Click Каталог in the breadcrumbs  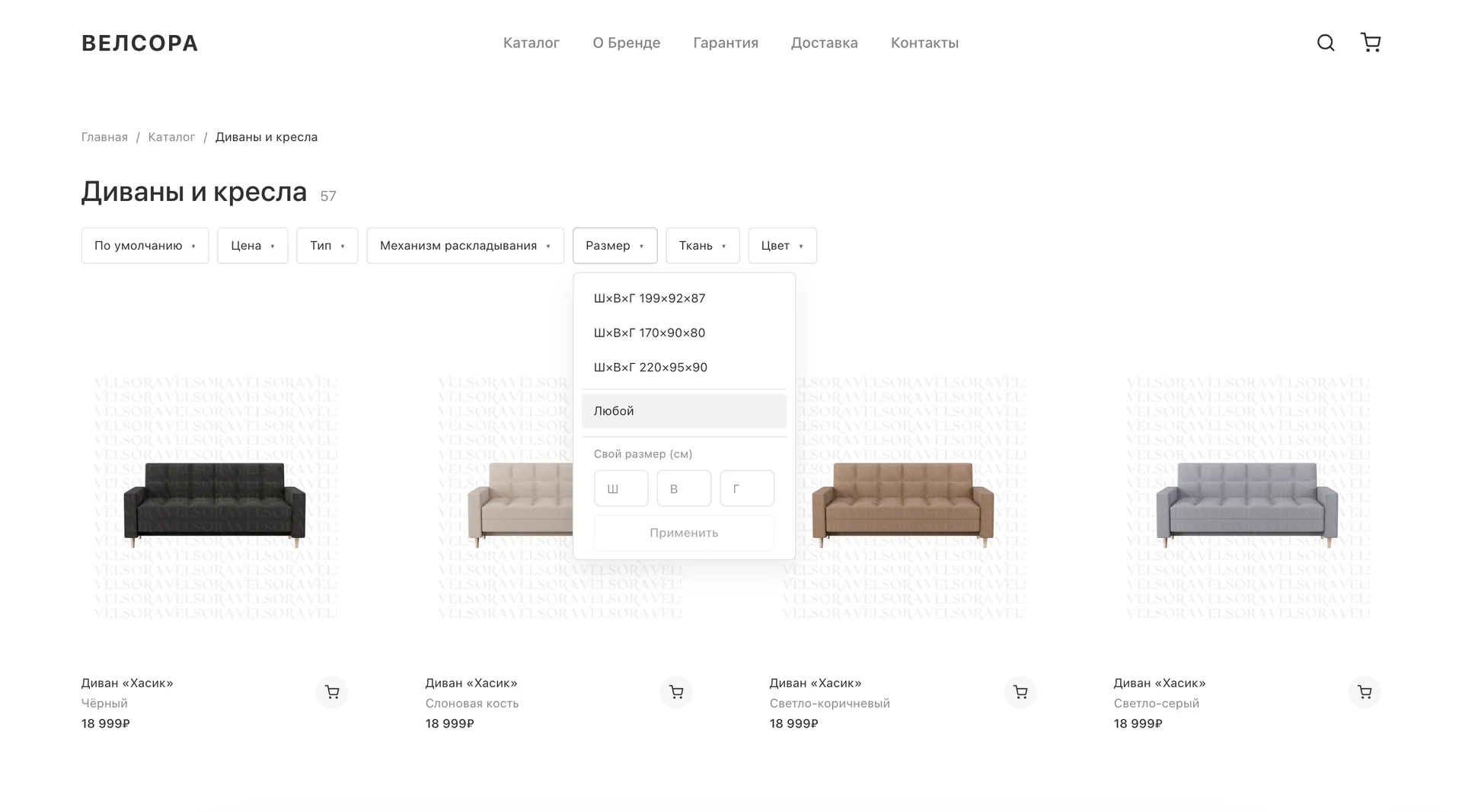coord(171,137)
